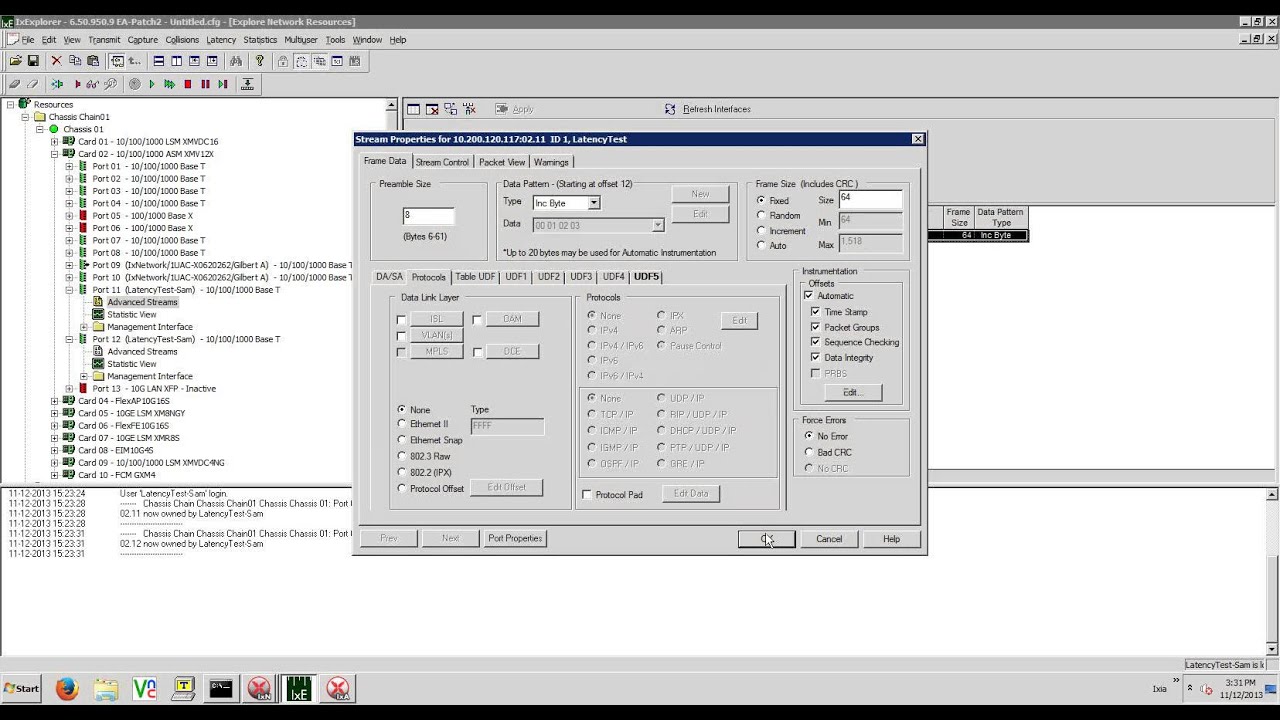This screenshot has width=1280, height=720.
Task: Click the red X delete icon
Action: [57, 61]
